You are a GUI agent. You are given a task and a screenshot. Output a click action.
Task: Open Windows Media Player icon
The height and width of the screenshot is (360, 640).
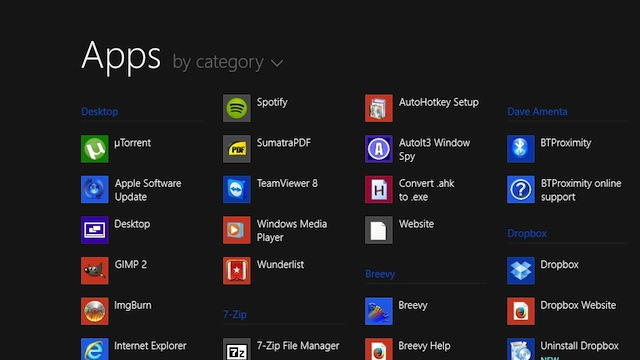237,230
